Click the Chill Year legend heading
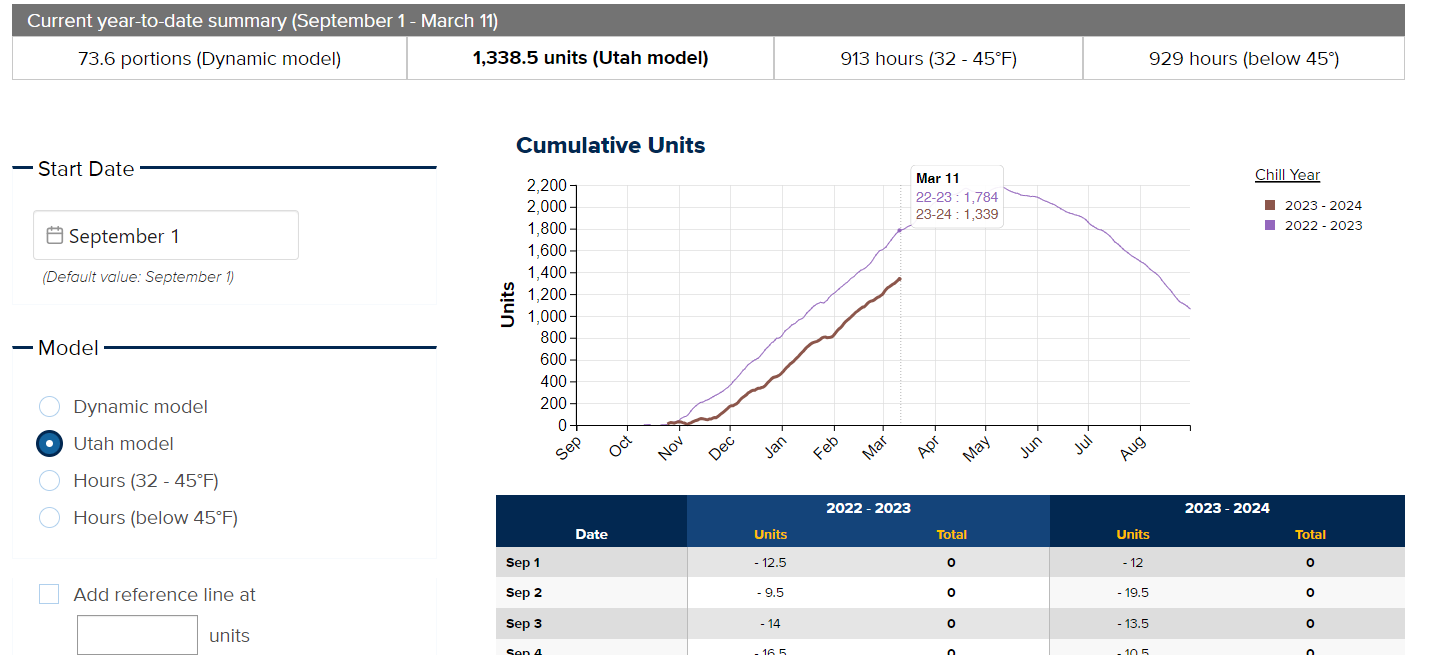The image size is (1430, 655). pos(1287,175)
